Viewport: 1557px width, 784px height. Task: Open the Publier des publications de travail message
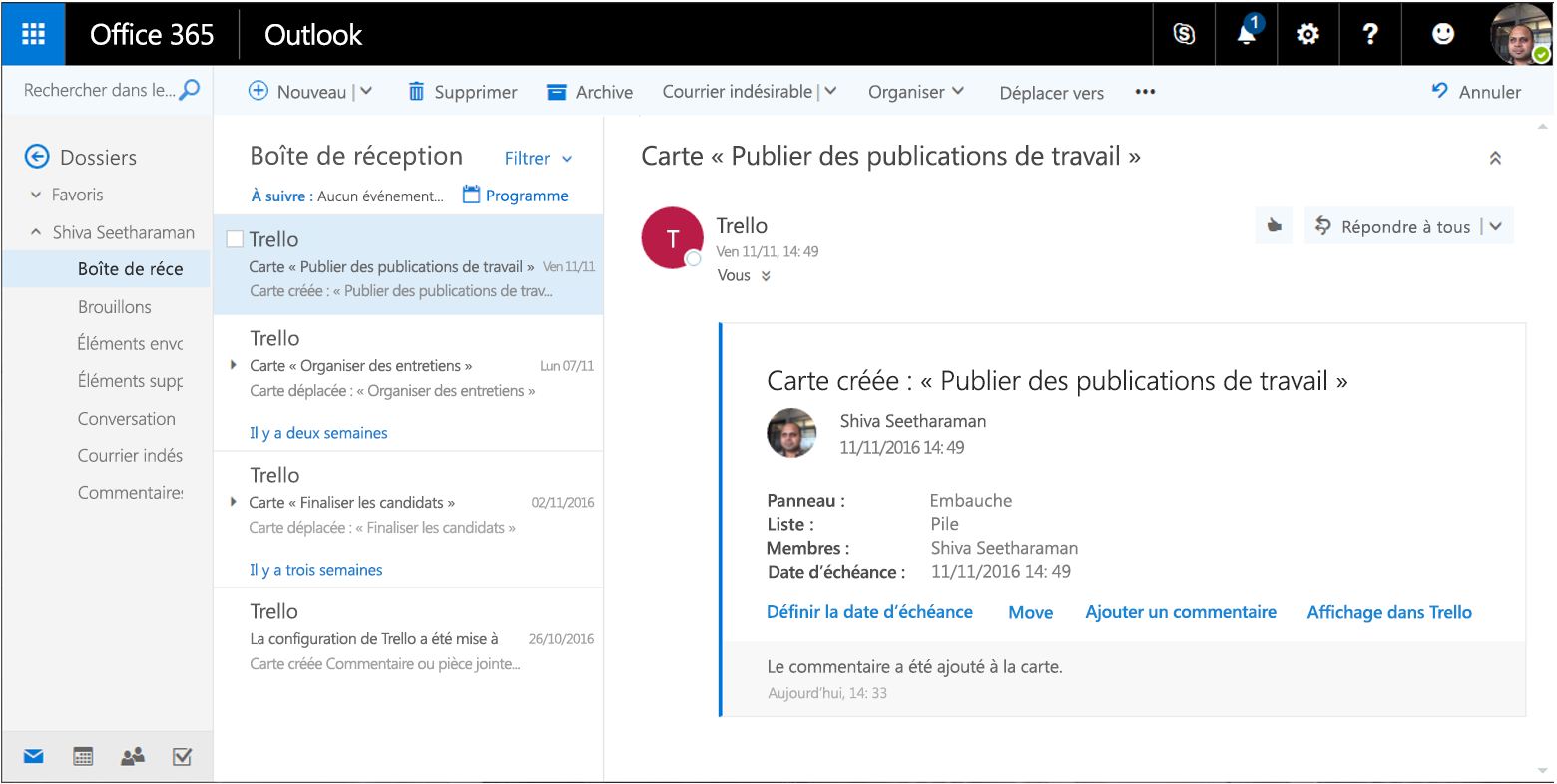click(x=408, y=265)
